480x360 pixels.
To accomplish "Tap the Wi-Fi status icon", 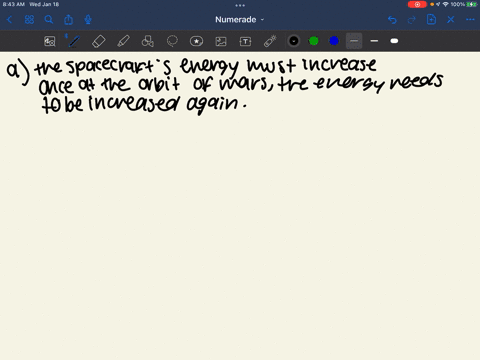I will click(446, 4).
